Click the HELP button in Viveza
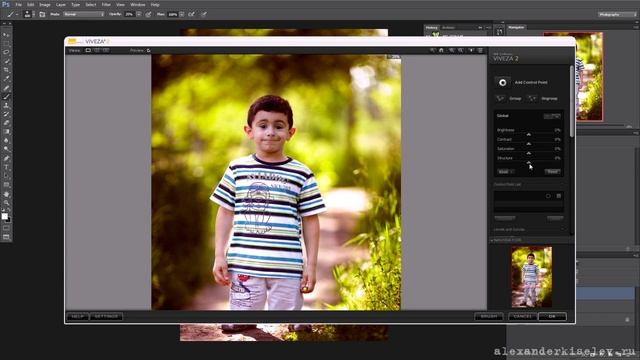Image resolution: width=640 pixels, height=360 pixels. point(77,317)
